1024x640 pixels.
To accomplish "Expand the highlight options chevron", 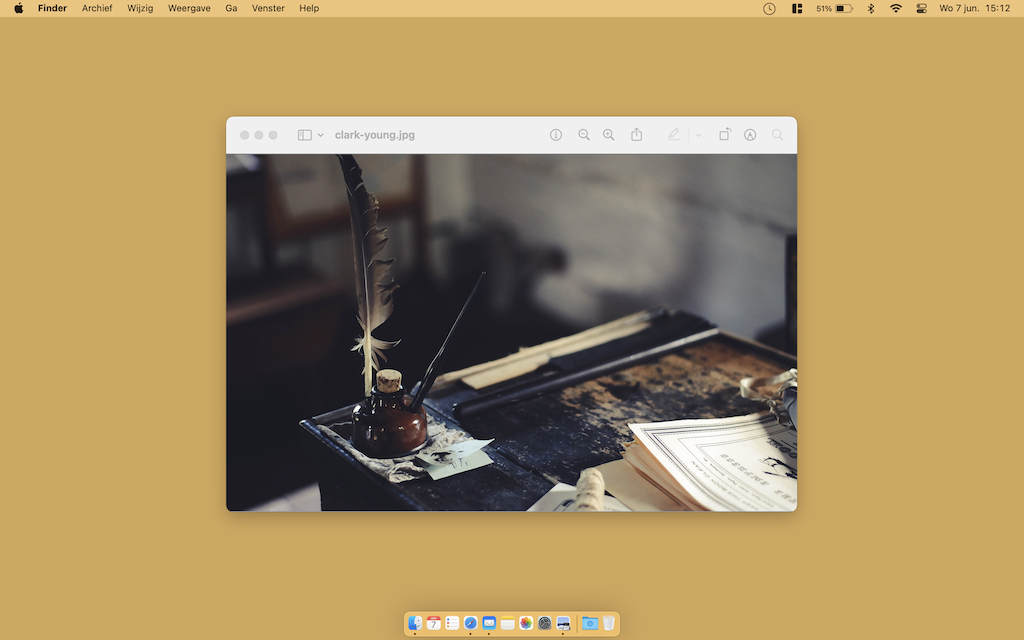I will [698, 135].
